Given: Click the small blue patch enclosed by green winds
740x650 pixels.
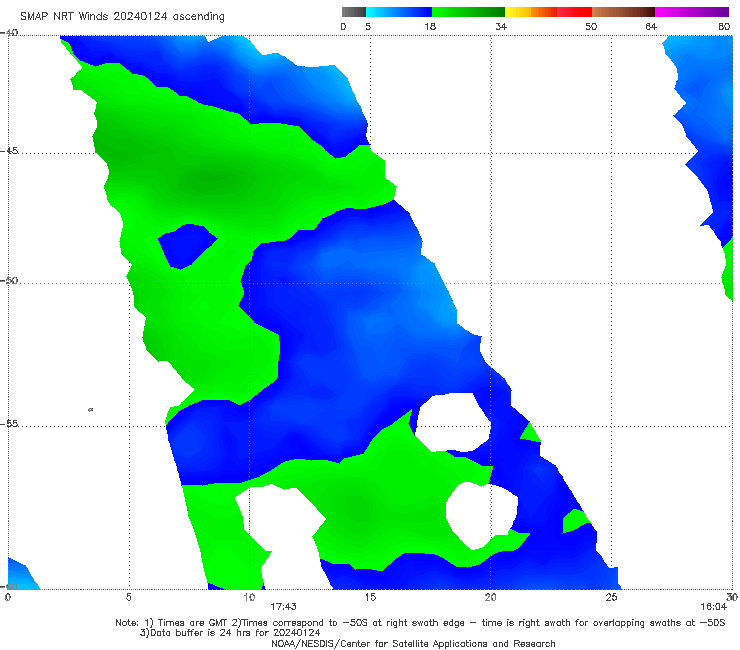Looking at the screenshot, I should 187,246.
